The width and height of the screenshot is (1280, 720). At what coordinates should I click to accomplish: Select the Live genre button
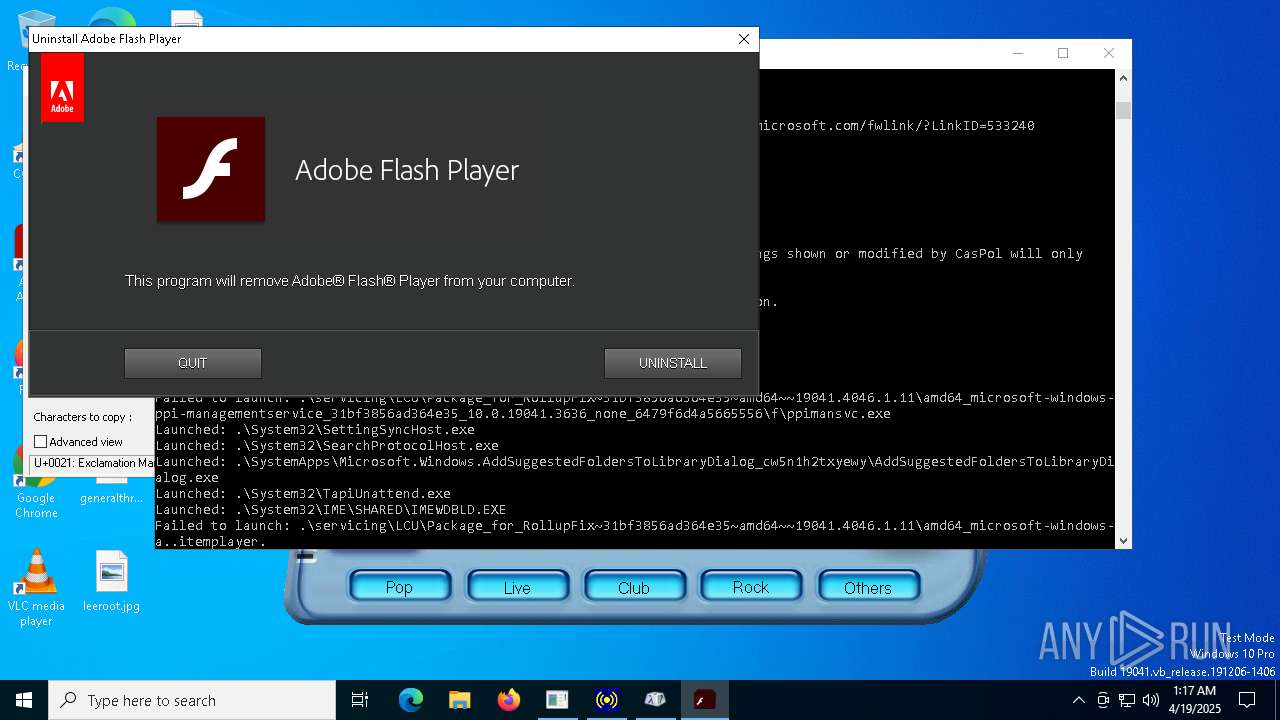click(517, 588)
